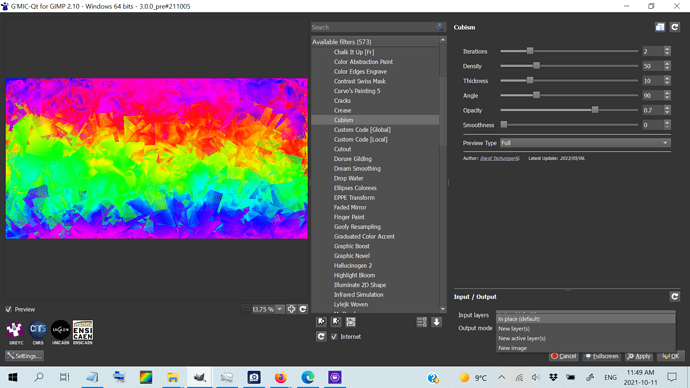This screenshot has width=690, height=388.
Task: Click the Apply button
Action: pyautogui.click(x=639, y=356)
